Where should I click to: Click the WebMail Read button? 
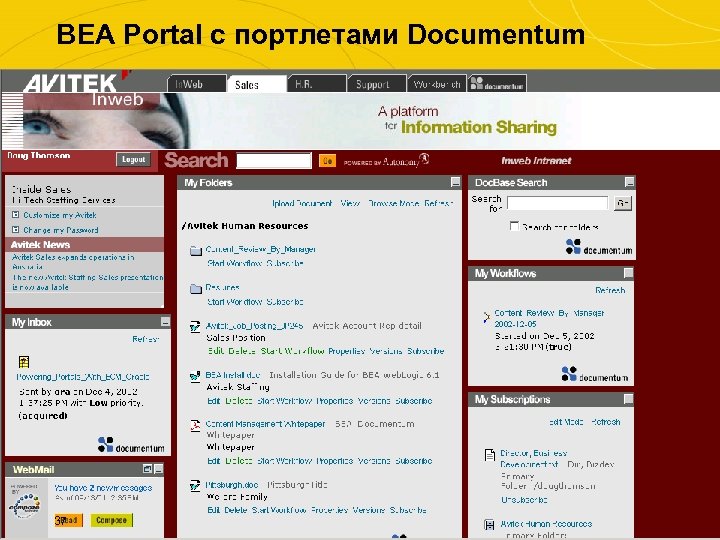click(68, 520)
